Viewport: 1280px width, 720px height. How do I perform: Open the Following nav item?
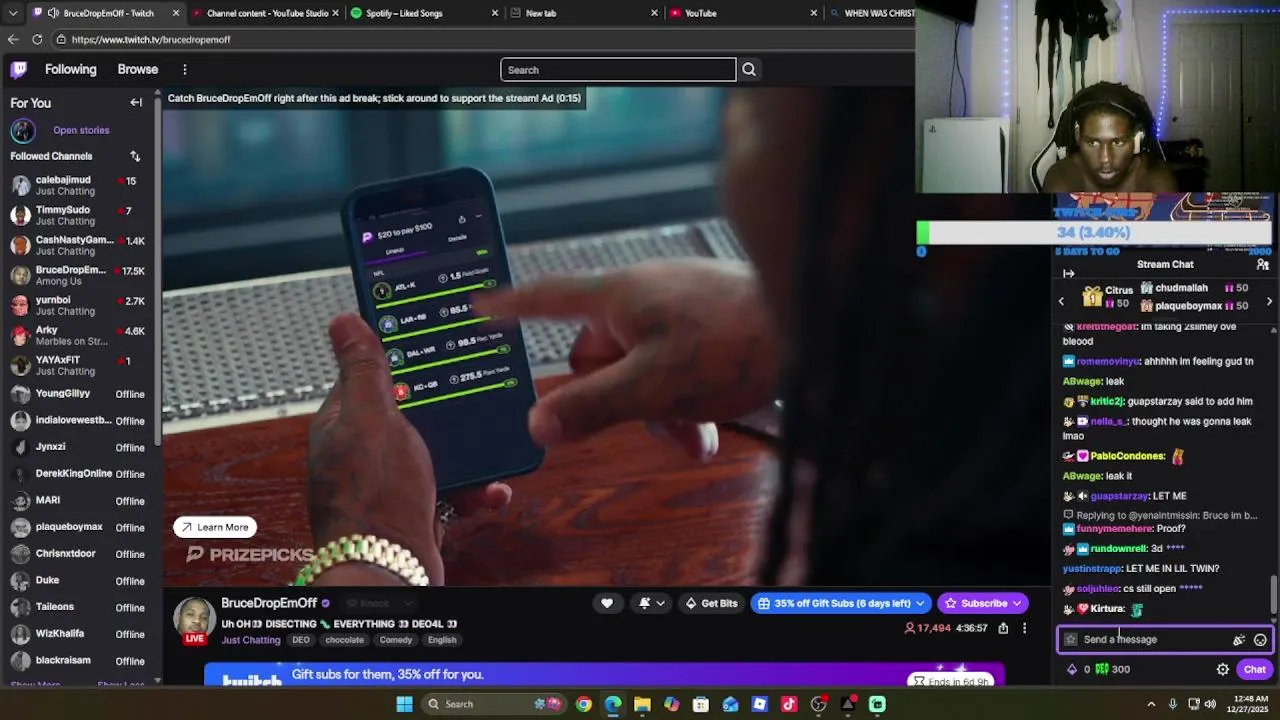click(x=70, y=69)
